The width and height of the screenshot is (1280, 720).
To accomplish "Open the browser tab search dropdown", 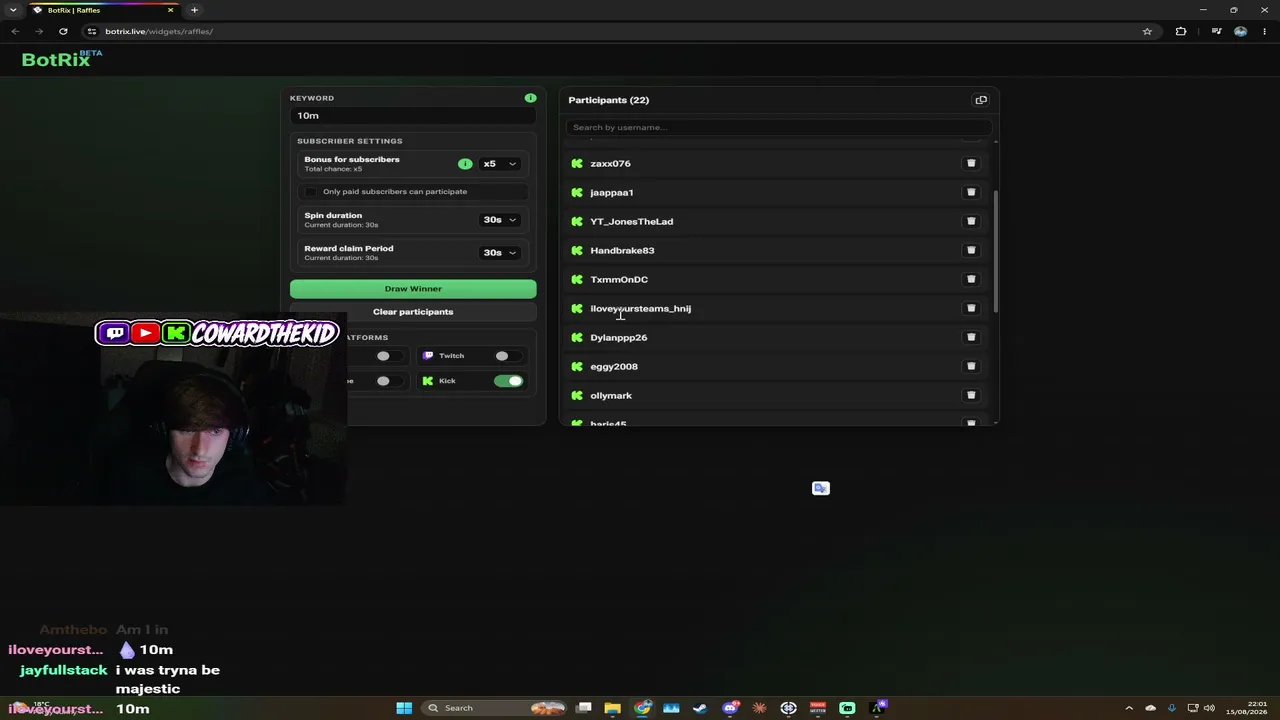I will (x=13, y=10).
